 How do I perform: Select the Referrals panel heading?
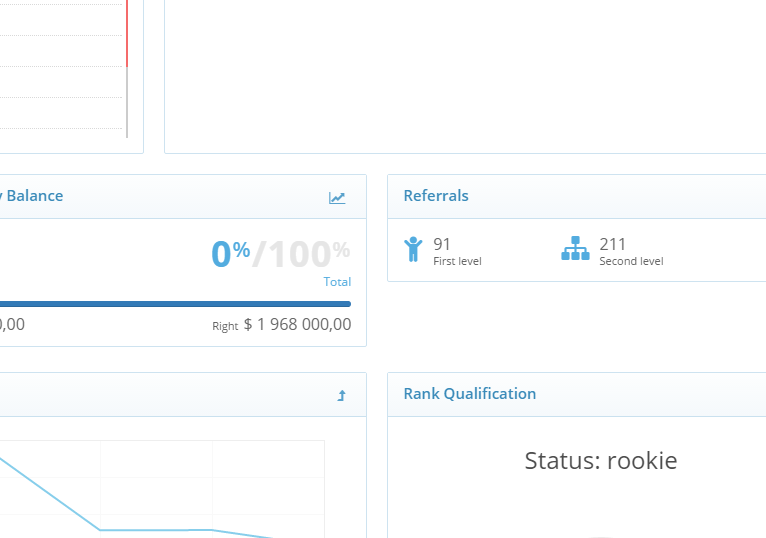click(x=436, y=195)
